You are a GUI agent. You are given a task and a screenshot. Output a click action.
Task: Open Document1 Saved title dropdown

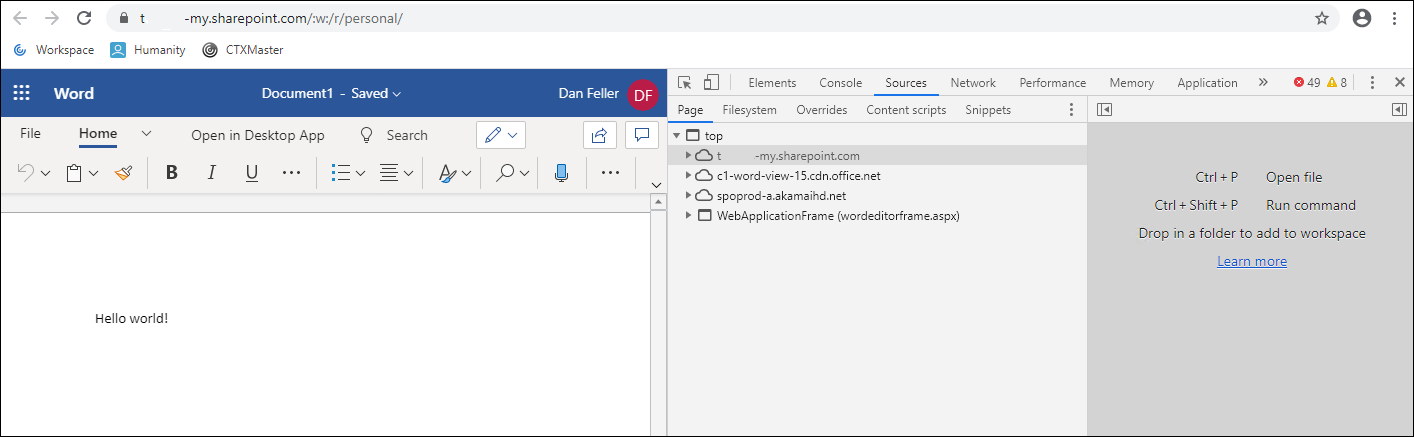(331, 93)
